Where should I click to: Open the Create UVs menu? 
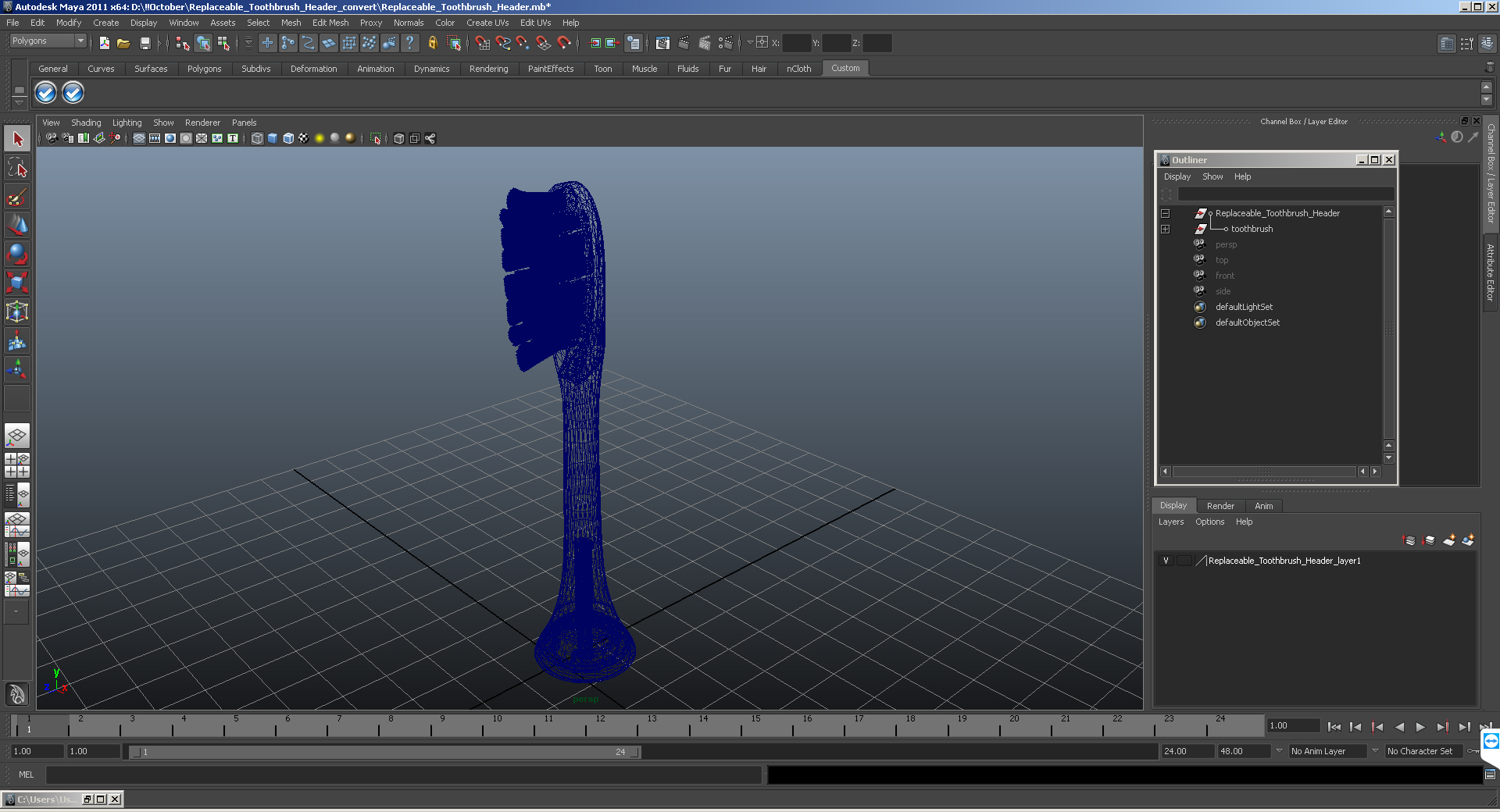[x=487, y=23]
